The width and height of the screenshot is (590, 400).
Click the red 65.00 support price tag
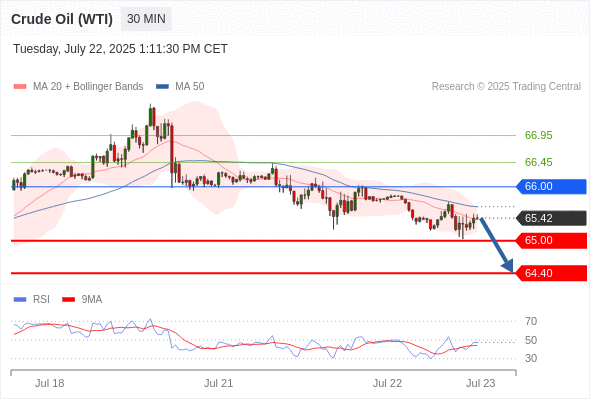click(551, 240)
